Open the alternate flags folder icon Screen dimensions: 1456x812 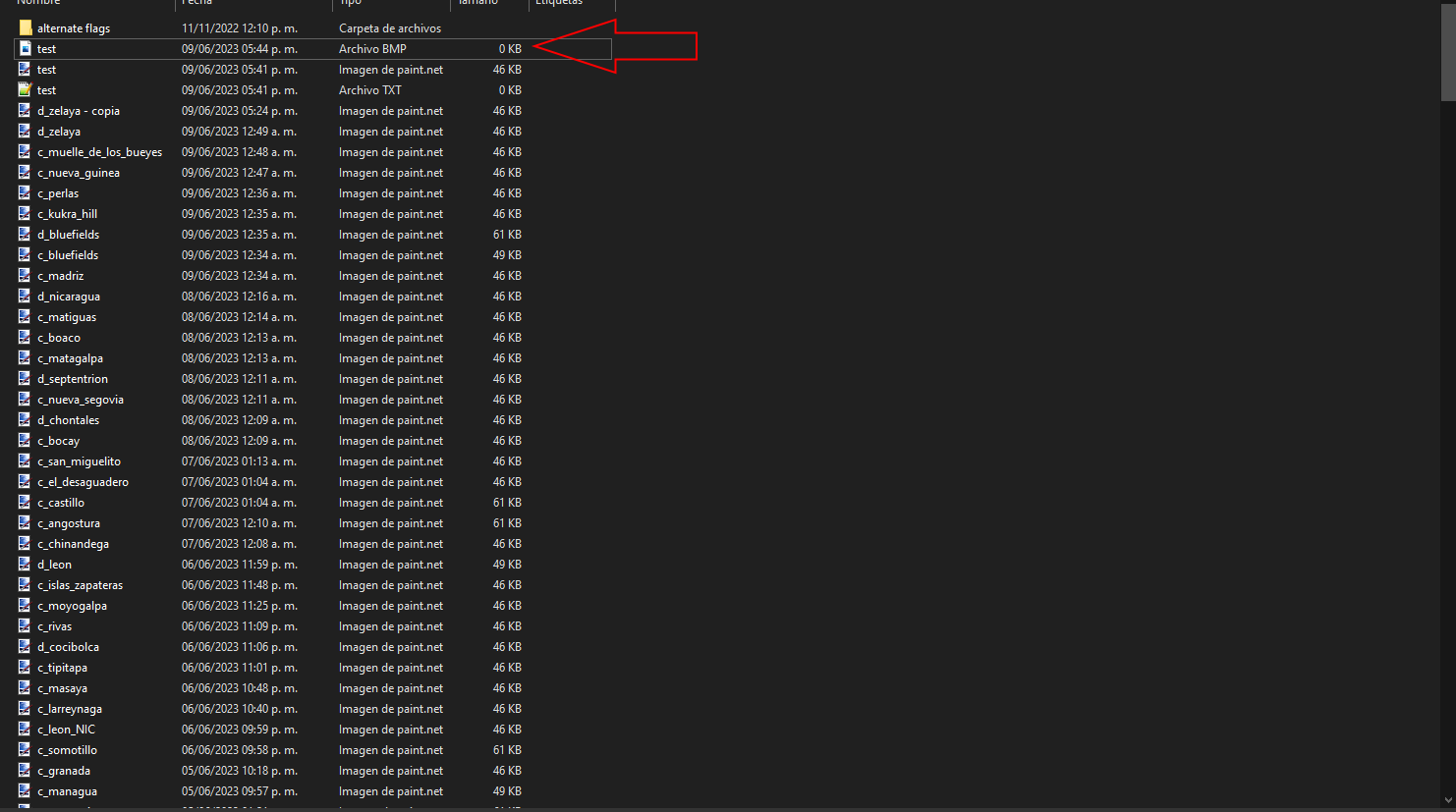tap(24, 27)
